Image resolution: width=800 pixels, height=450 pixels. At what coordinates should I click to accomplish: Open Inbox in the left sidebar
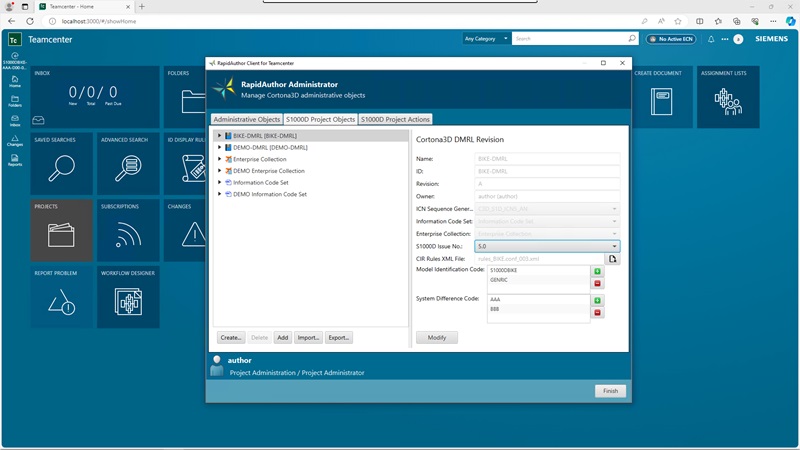pos(15,120)
